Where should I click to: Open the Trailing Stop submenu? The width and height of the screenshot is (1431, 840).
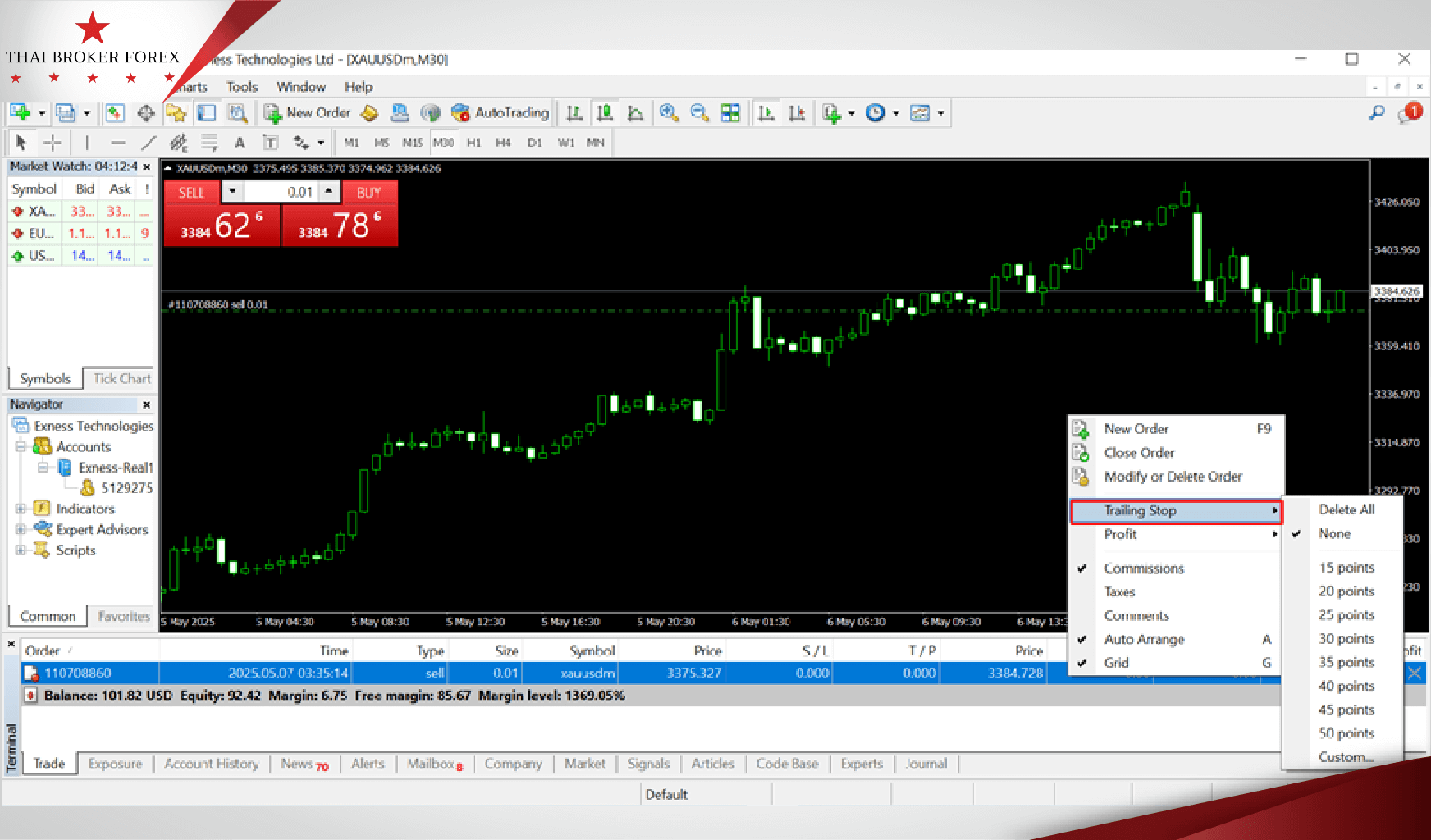(x=1176, y=510)
